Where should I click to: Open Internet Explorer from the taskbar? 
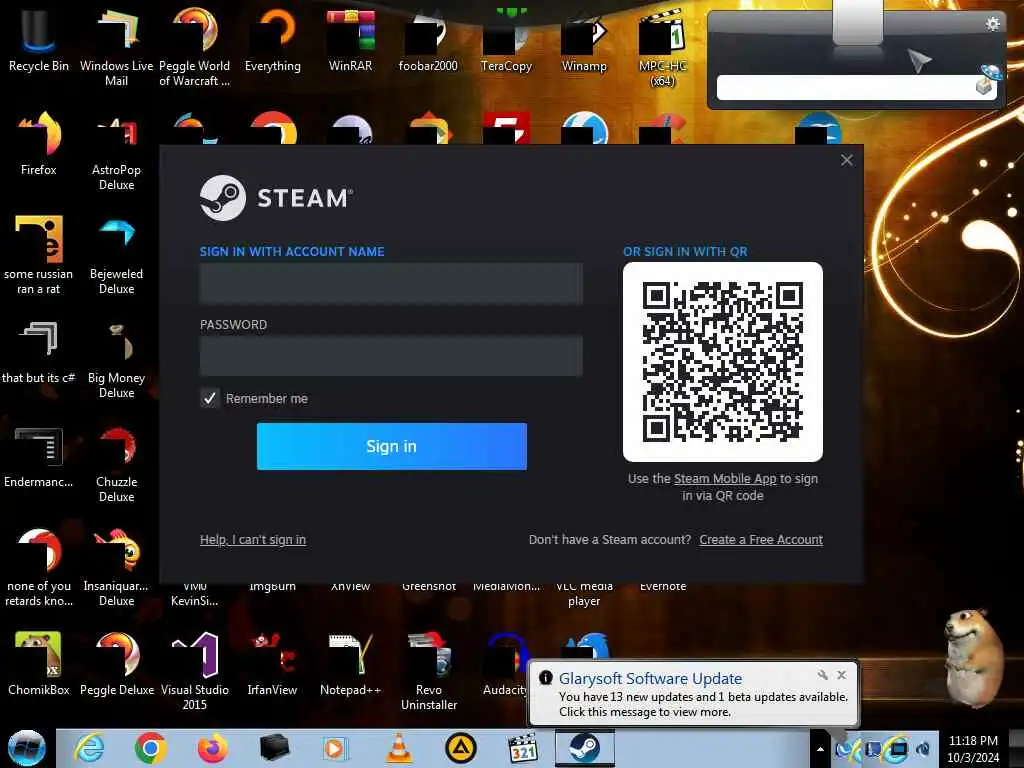pos(89,748)
